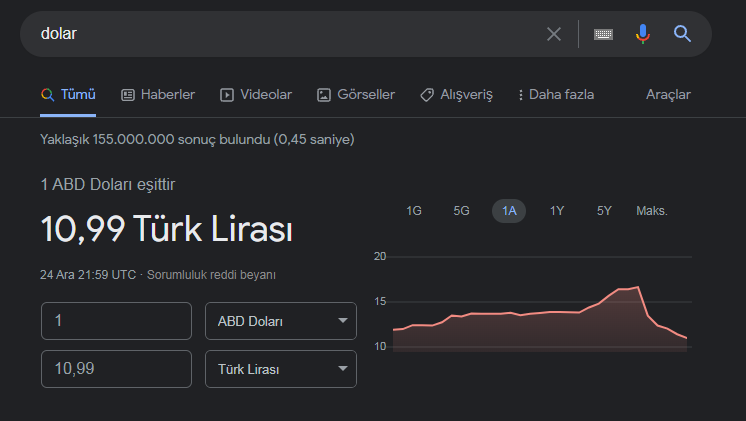Open the Sorumluluk reddi beyanı link
The image size is (746, 421).
pyautogui.click(x=211, y=275)
